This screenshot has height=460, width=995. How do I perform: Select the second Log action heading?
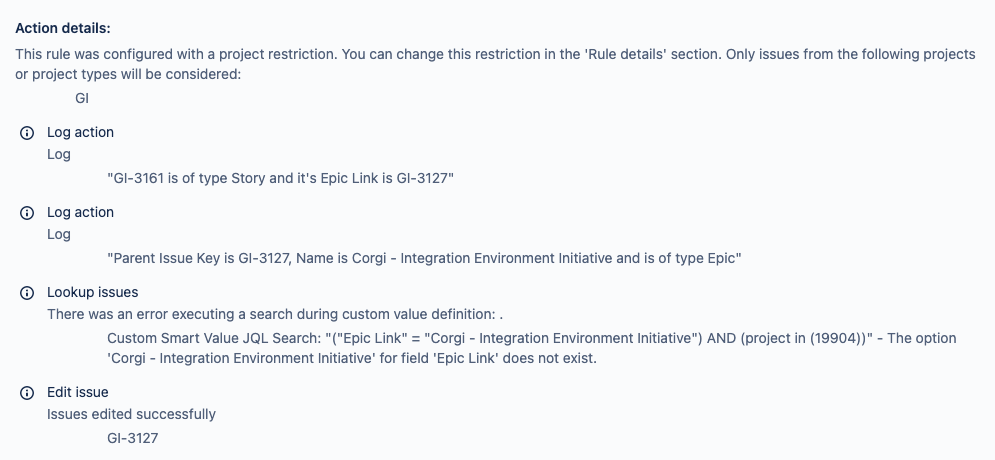point(81,212)
